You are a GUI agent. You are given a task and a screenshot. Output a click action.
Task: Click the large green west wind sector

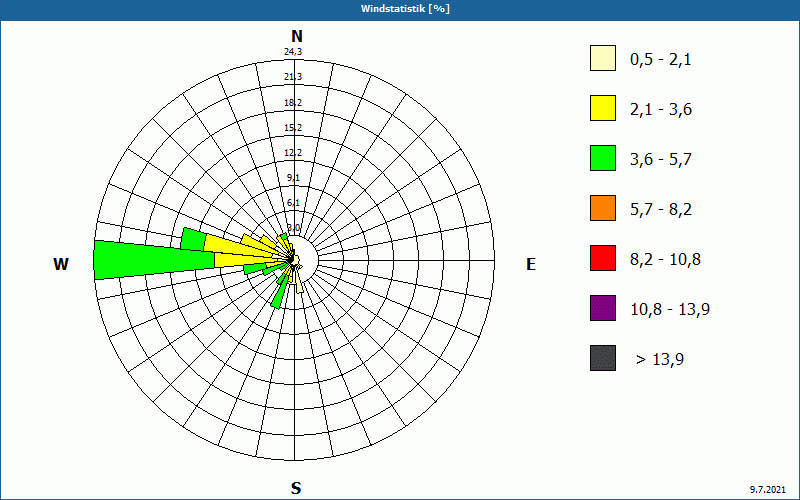click(x=153, y=260)
